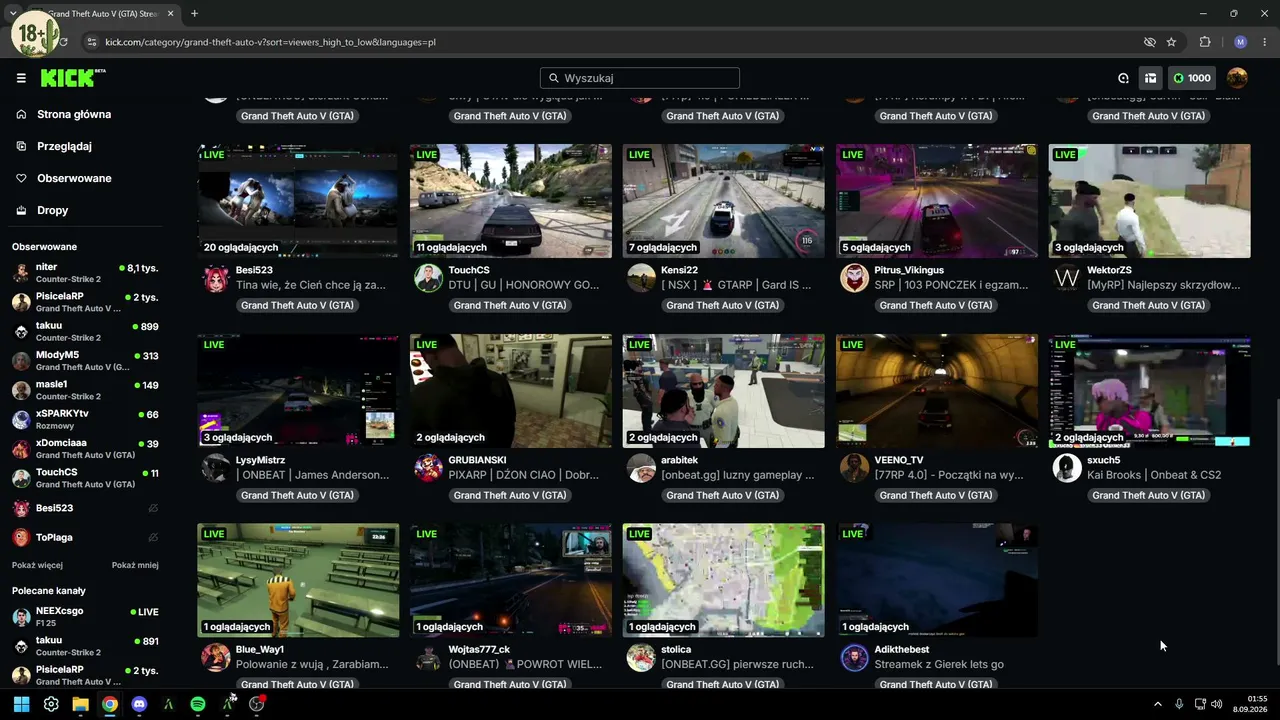Viewport: 1280px width, 720px height.
Task: Open Spotify from the taskbar
Action: tap(198, 704)
